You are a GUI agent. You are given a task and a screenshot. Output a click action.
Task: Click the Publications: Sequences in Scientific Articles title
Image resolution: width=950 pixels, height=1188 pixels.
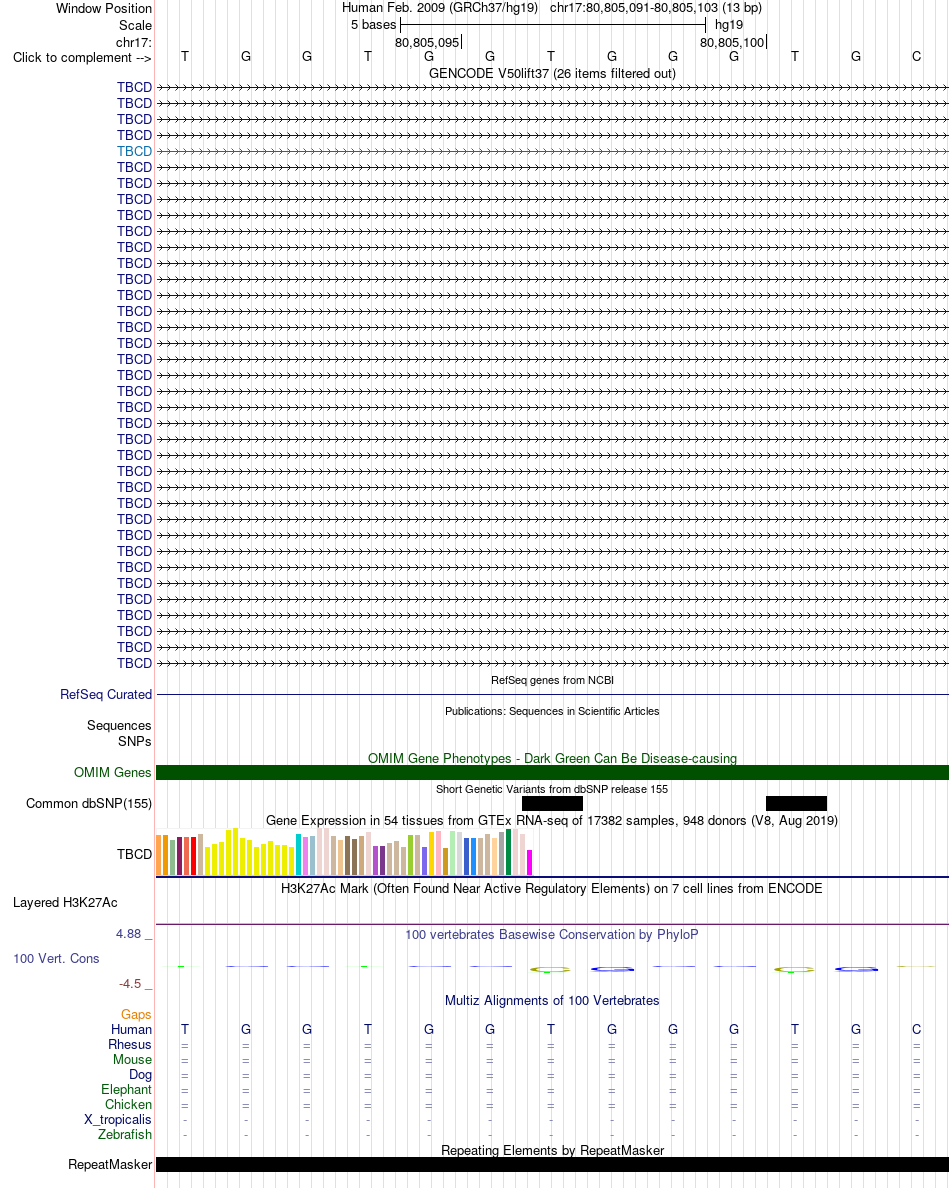point(552,711)
